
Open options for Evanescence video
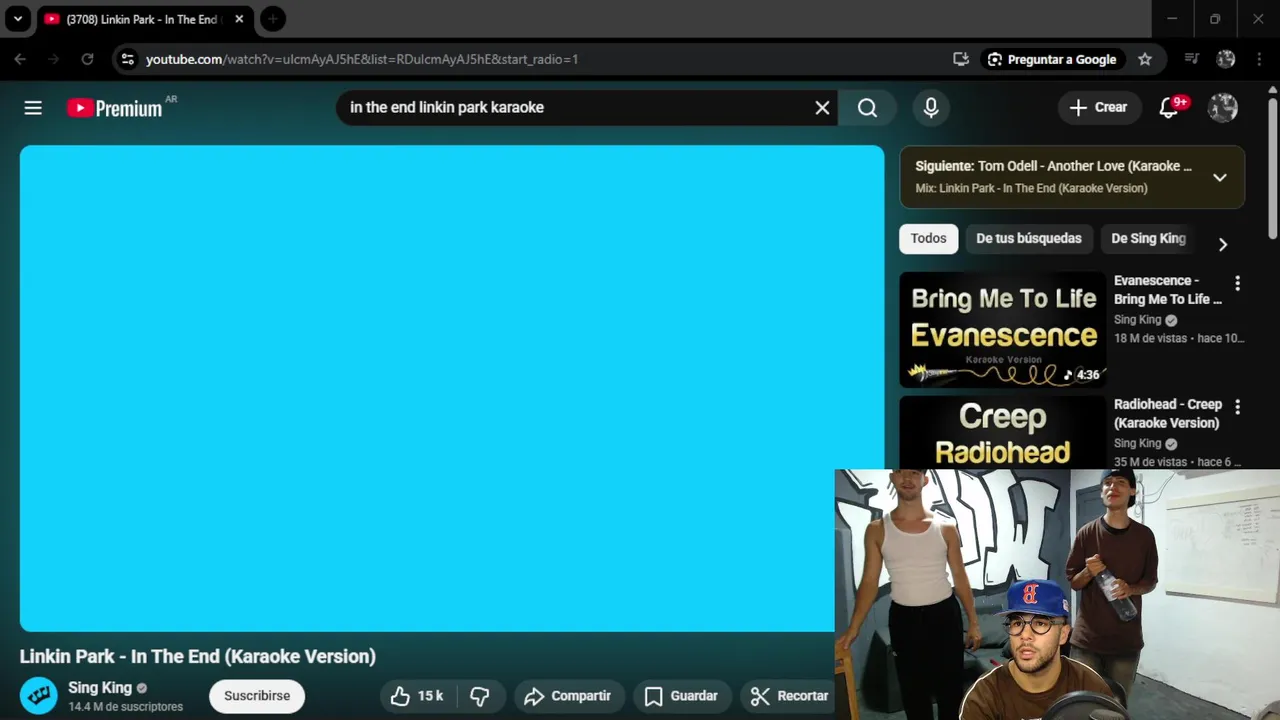pyautogui.click(x=1237, y=284)
